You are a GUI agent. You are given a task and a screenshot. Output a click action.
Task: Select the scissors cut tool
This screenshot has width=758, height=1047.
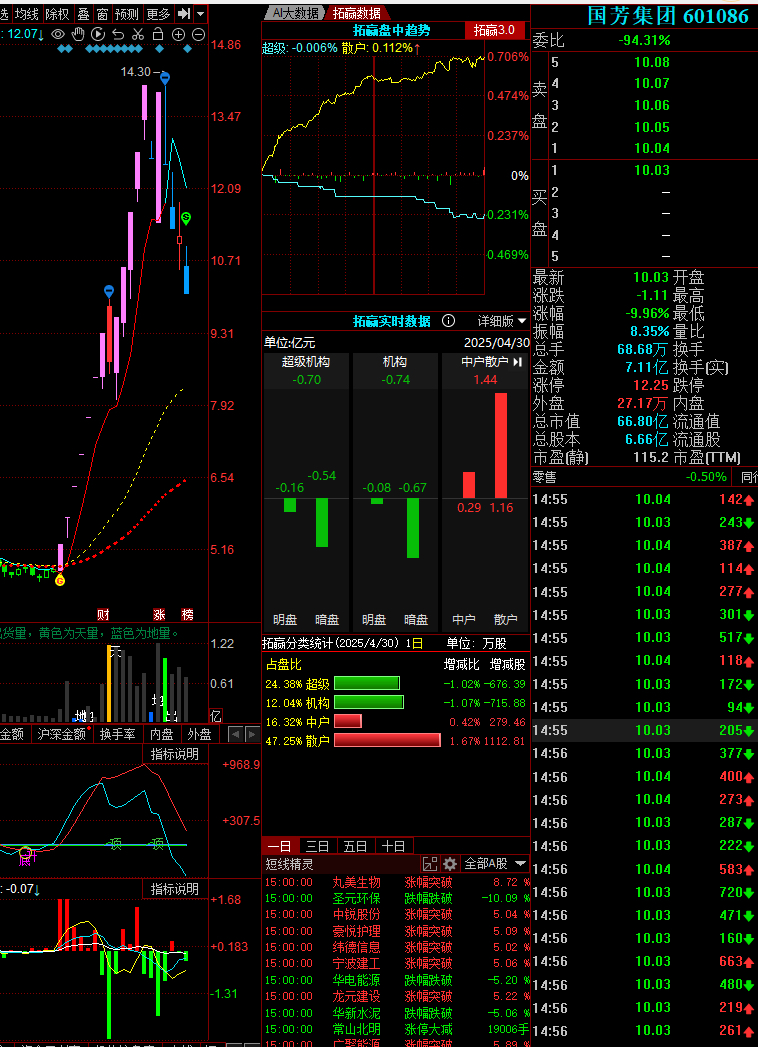coord(138,34)
